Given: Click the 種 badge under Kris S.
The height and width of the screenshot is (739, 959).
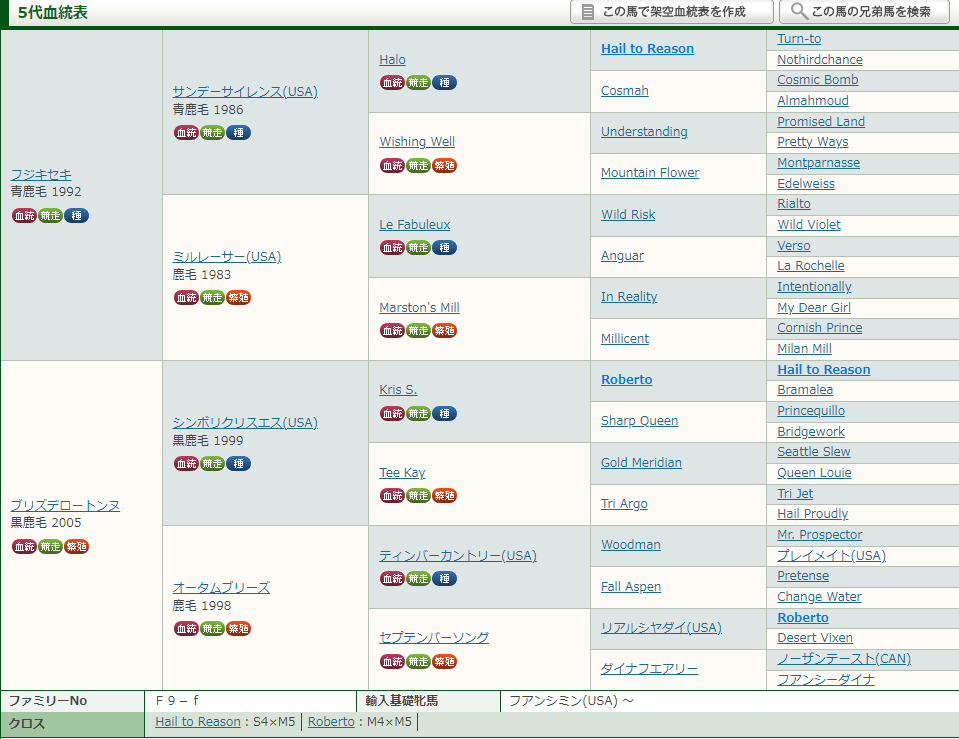Looking at the screenshot, I should tap(445, 414).
